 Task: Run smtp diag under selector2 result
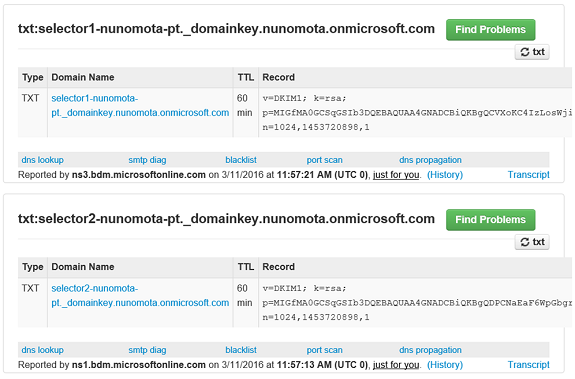147,350
